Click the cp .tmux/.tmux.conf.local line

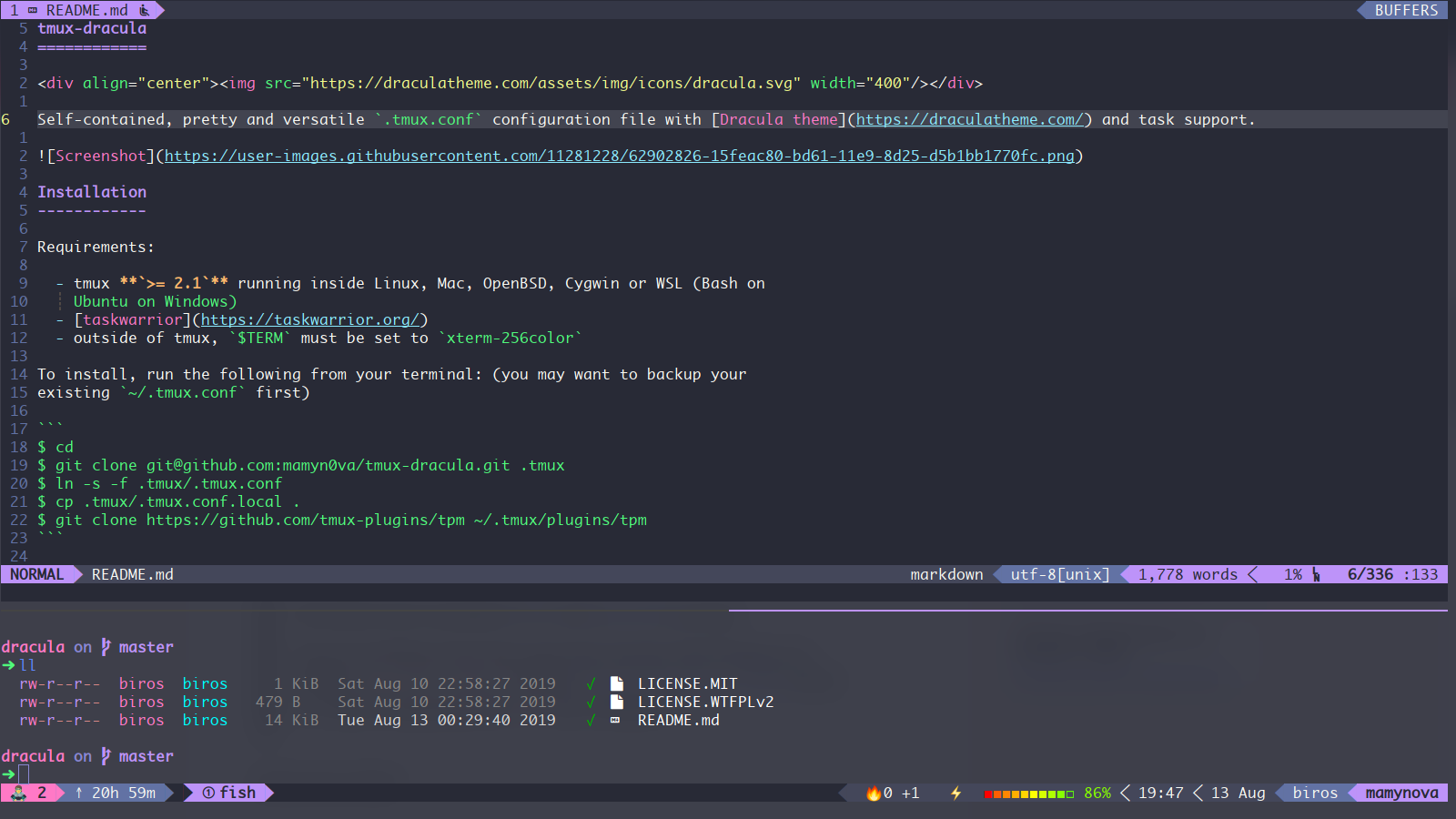tap(168, 501)
